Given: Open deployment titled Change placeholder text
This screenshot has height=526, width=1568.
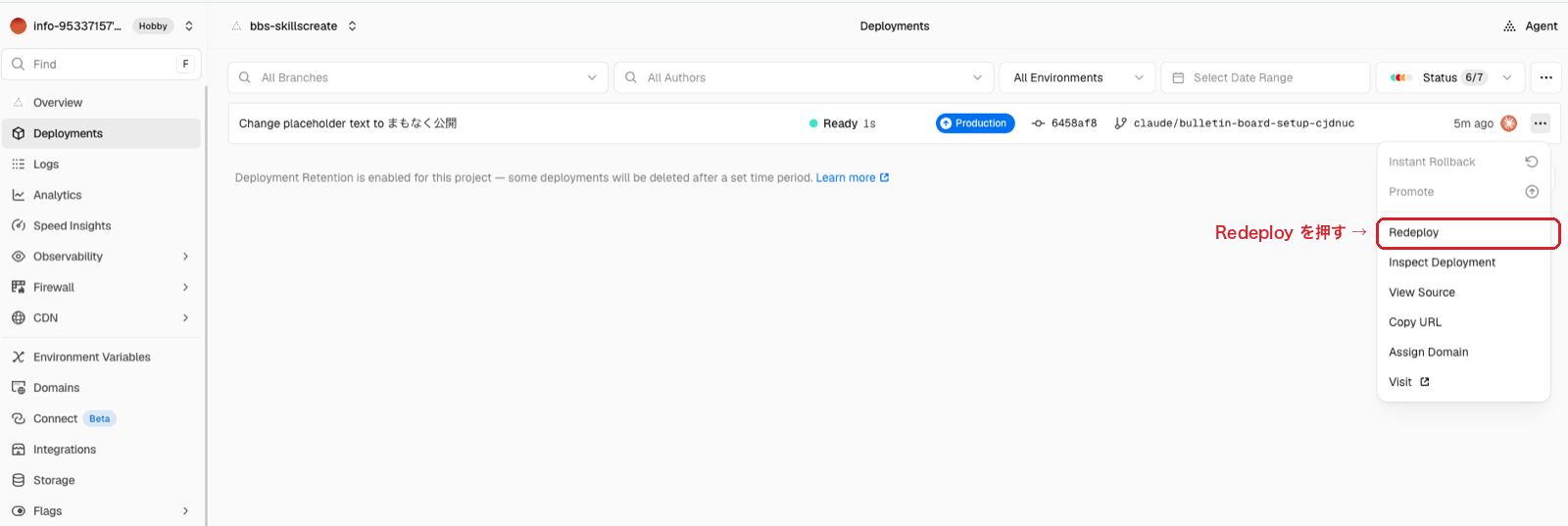Looking at the screenshot, I should pos(348,123).
